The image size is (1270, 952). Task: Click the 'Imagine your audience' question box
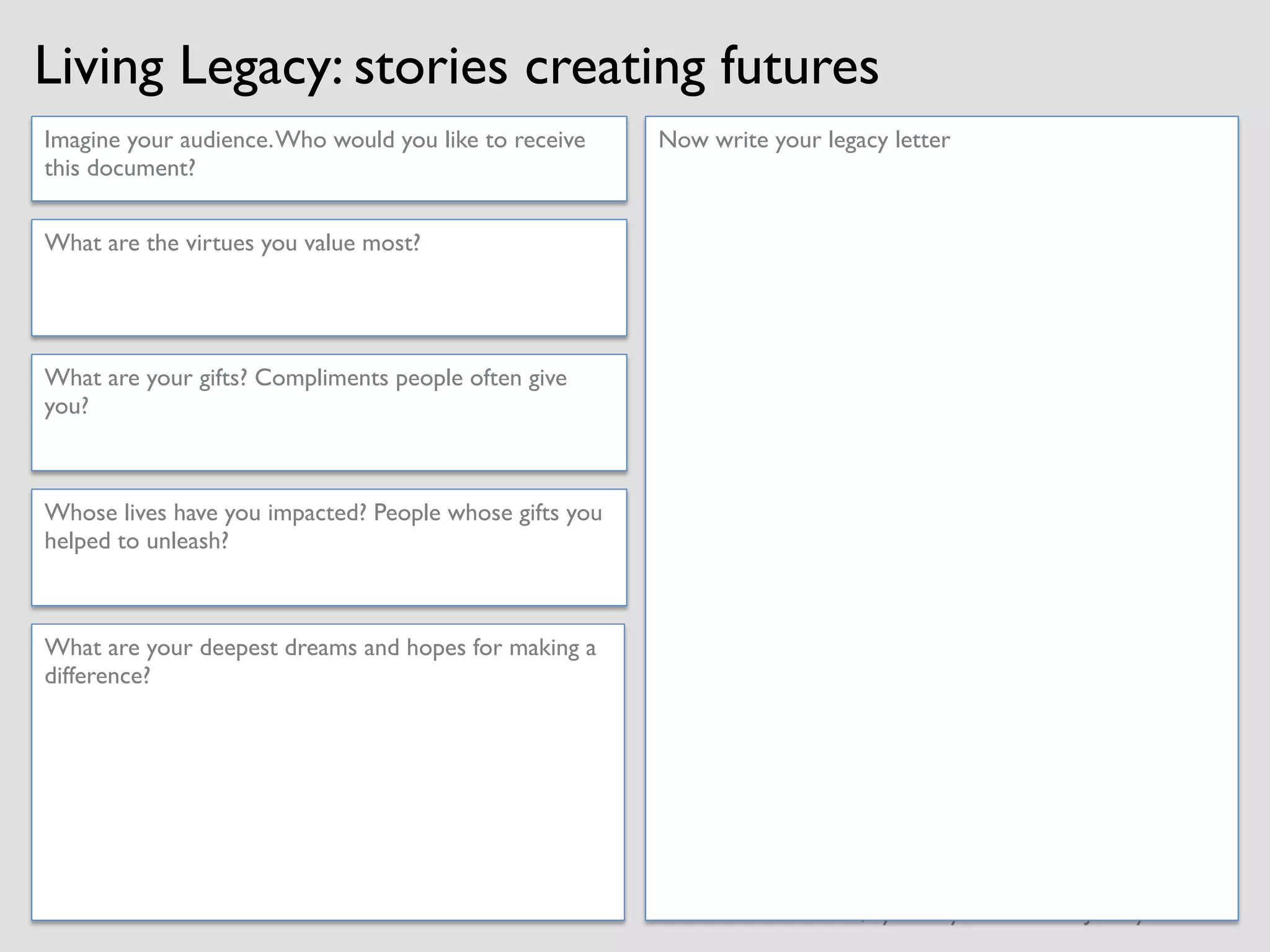[x=329, y=159]
